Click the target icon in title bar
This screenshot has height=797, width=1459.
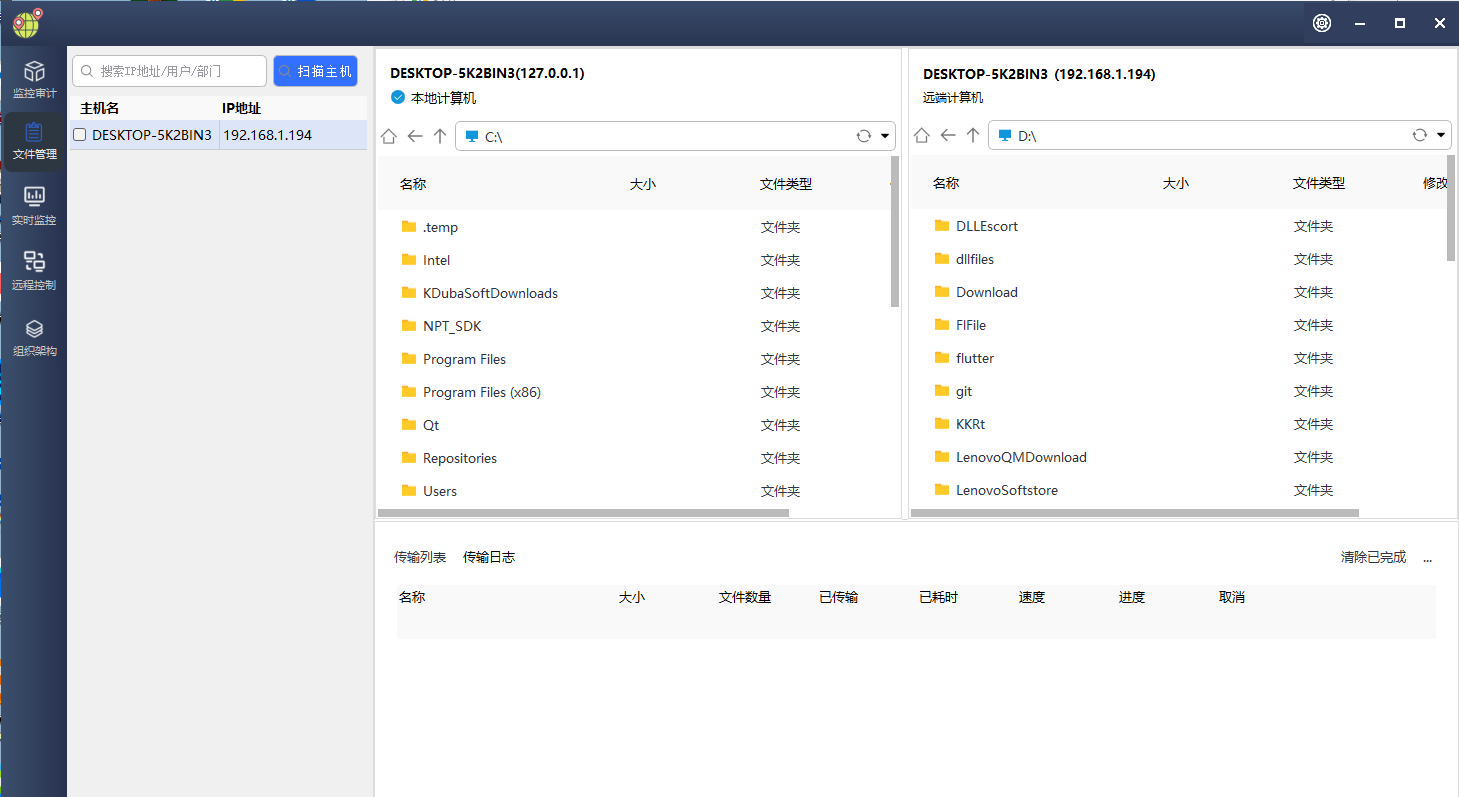click(1322, 23)
